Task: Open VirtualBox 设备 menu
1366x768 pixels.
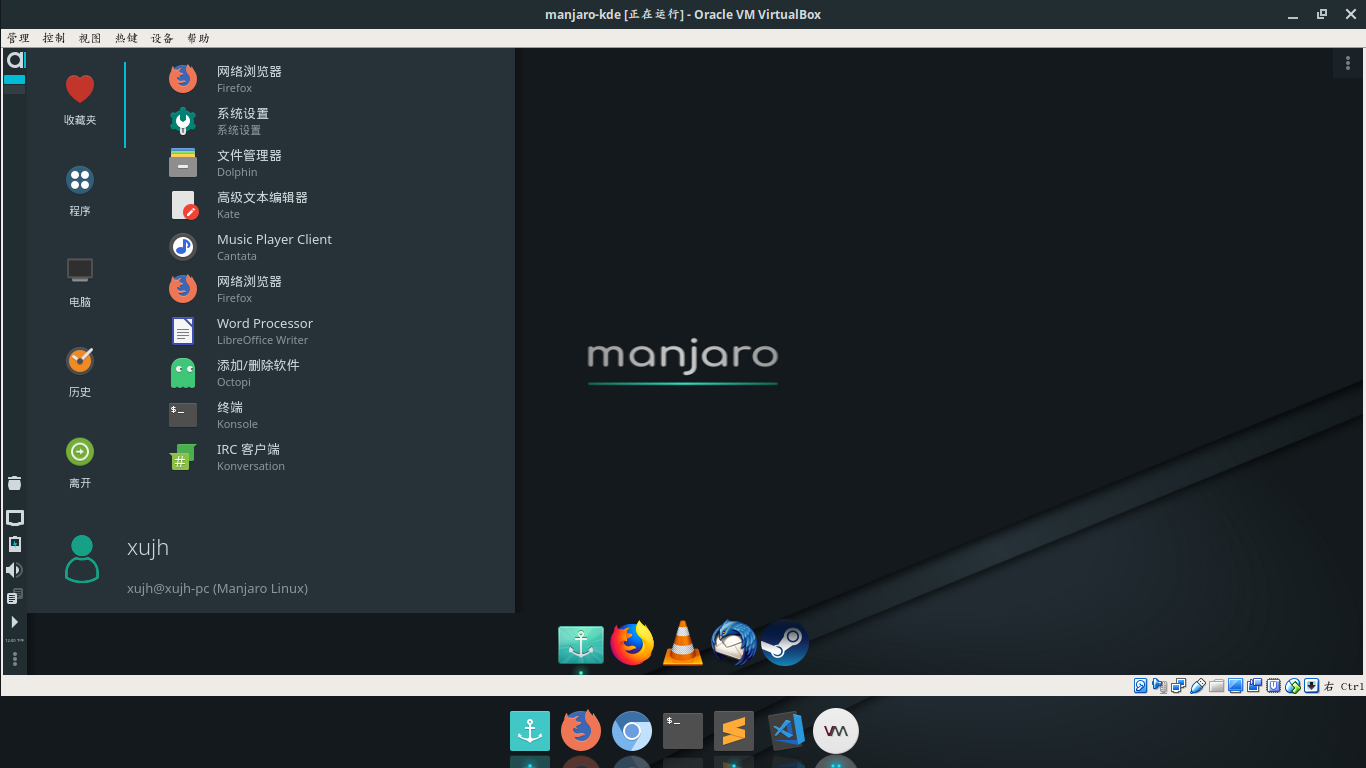Action: click(162, 38)
